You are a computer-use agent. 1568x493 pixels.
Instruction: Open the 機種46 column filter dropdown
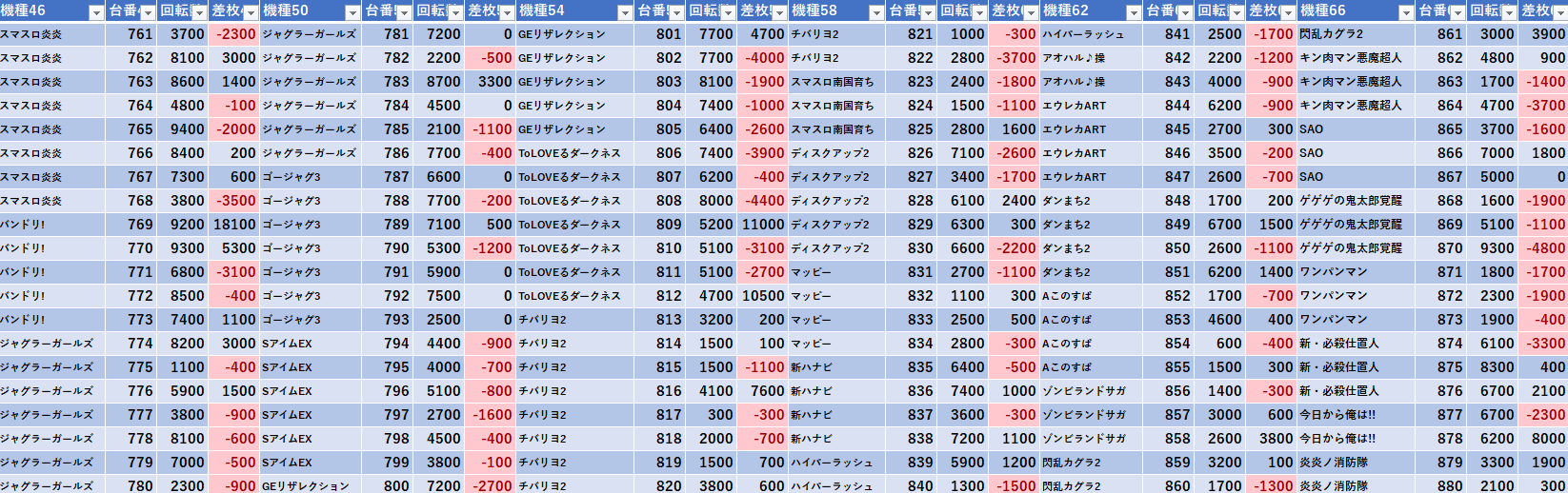[x=96, y=12]
